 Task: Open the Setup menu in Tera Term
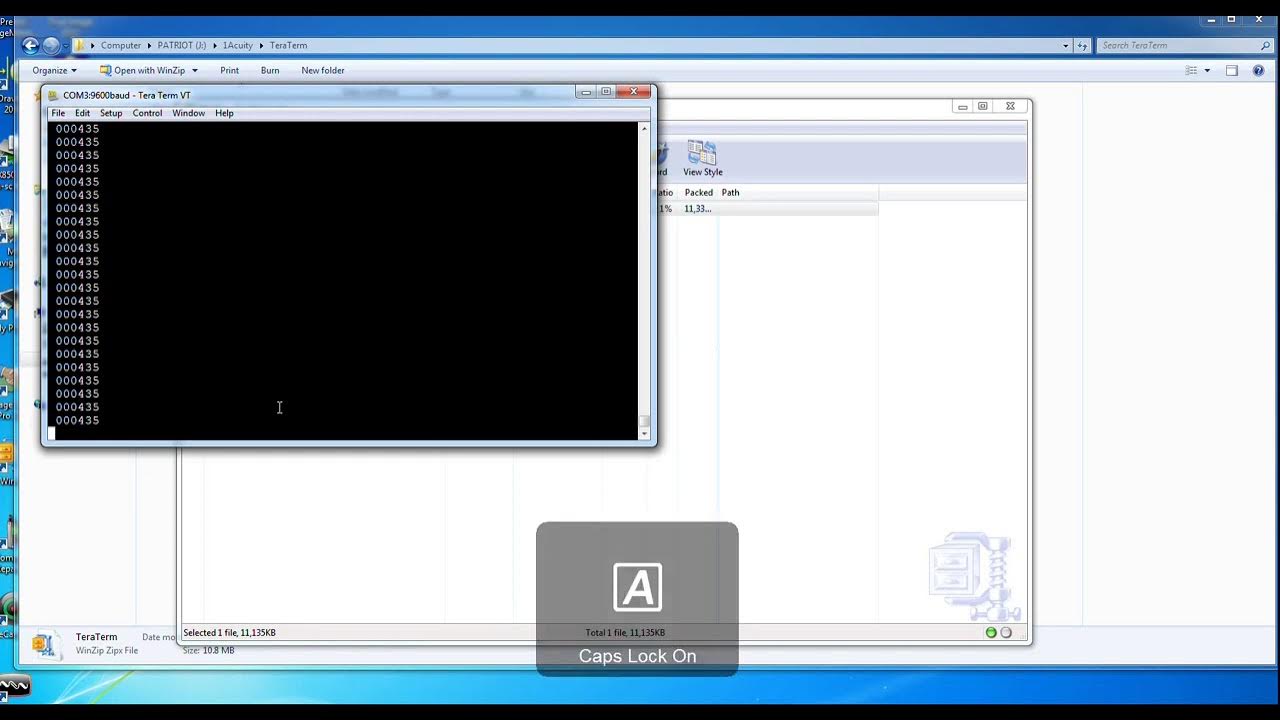point(111,113)
